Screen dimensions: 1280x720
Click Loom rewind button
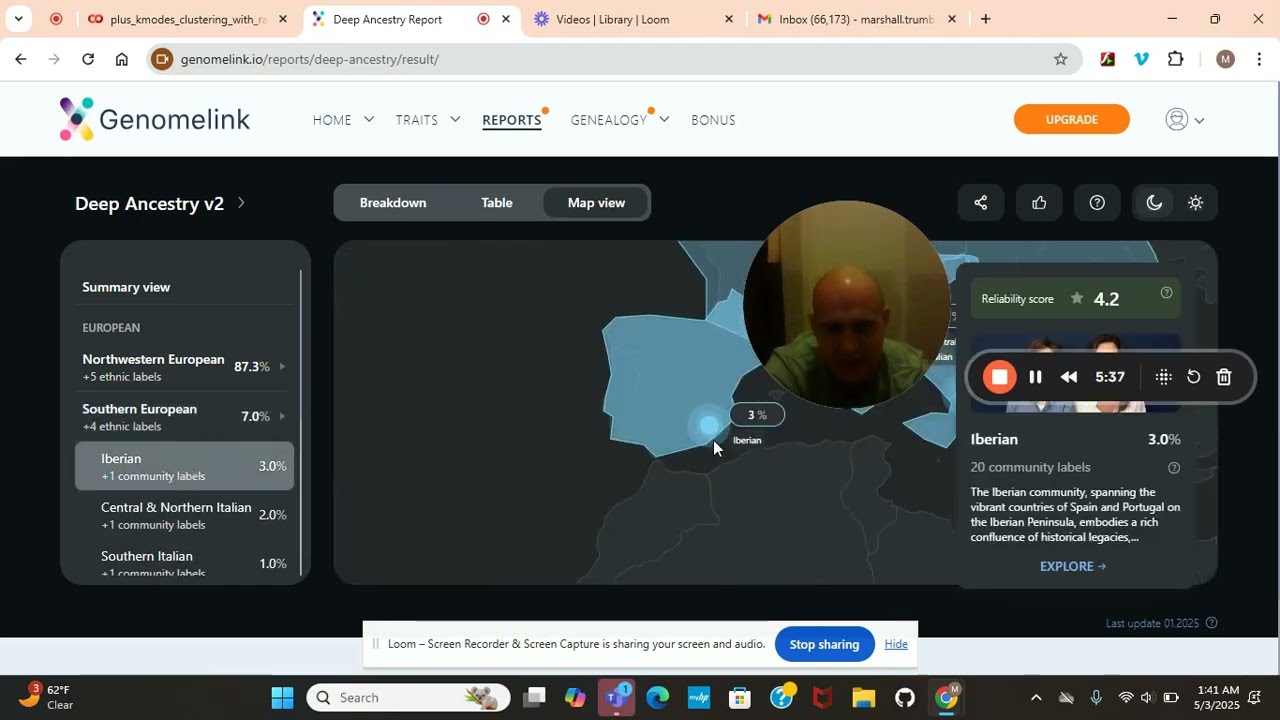pyautogui.click(x=1069, y=377)
